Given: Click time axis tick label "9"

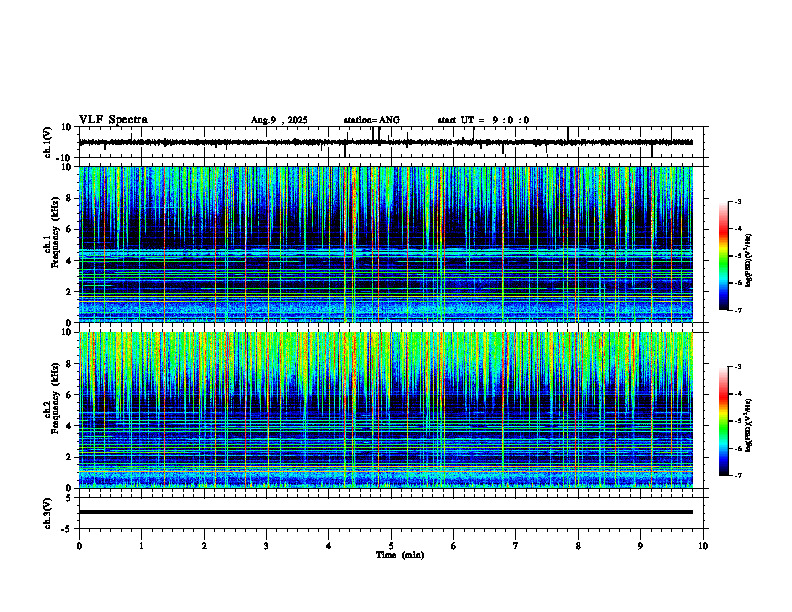Looking at the screenshot, I should (x=640, y=546).
